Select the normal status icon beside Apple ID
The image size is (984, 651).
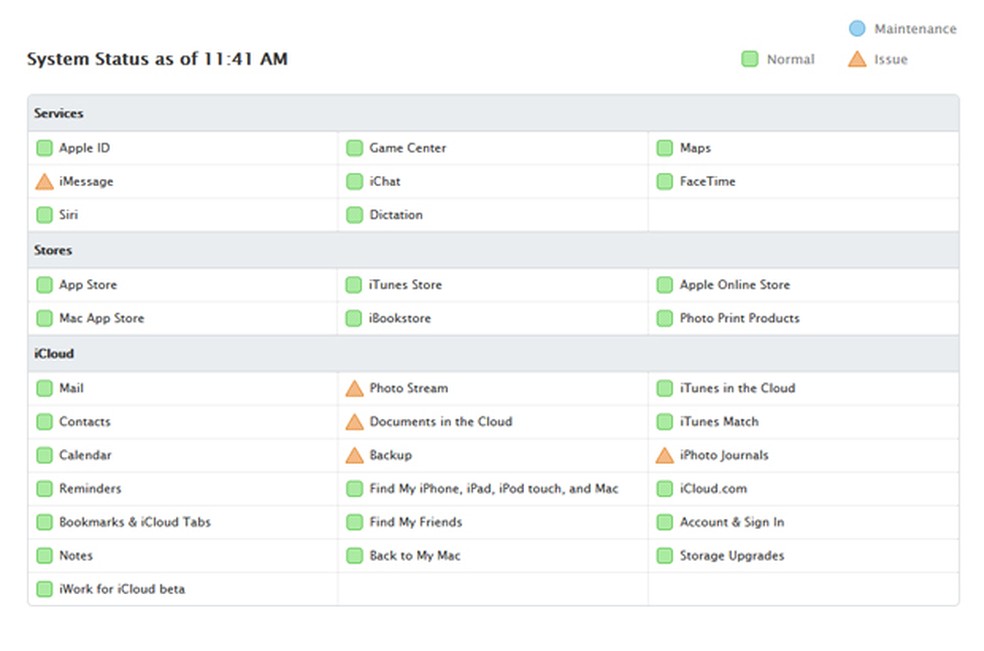click(44, 147)
